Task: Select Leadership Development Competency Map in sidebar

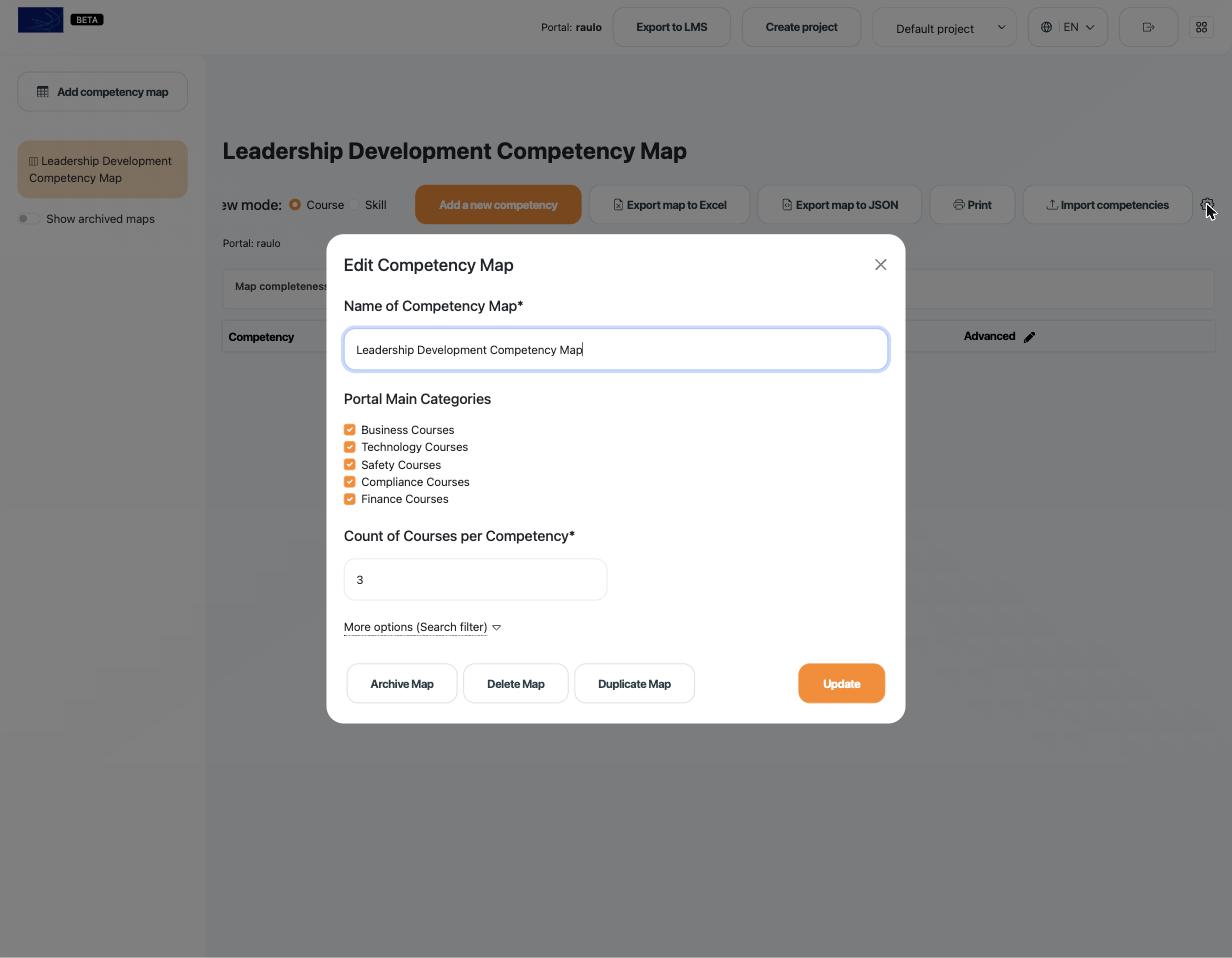Action: tap(102, 169)
